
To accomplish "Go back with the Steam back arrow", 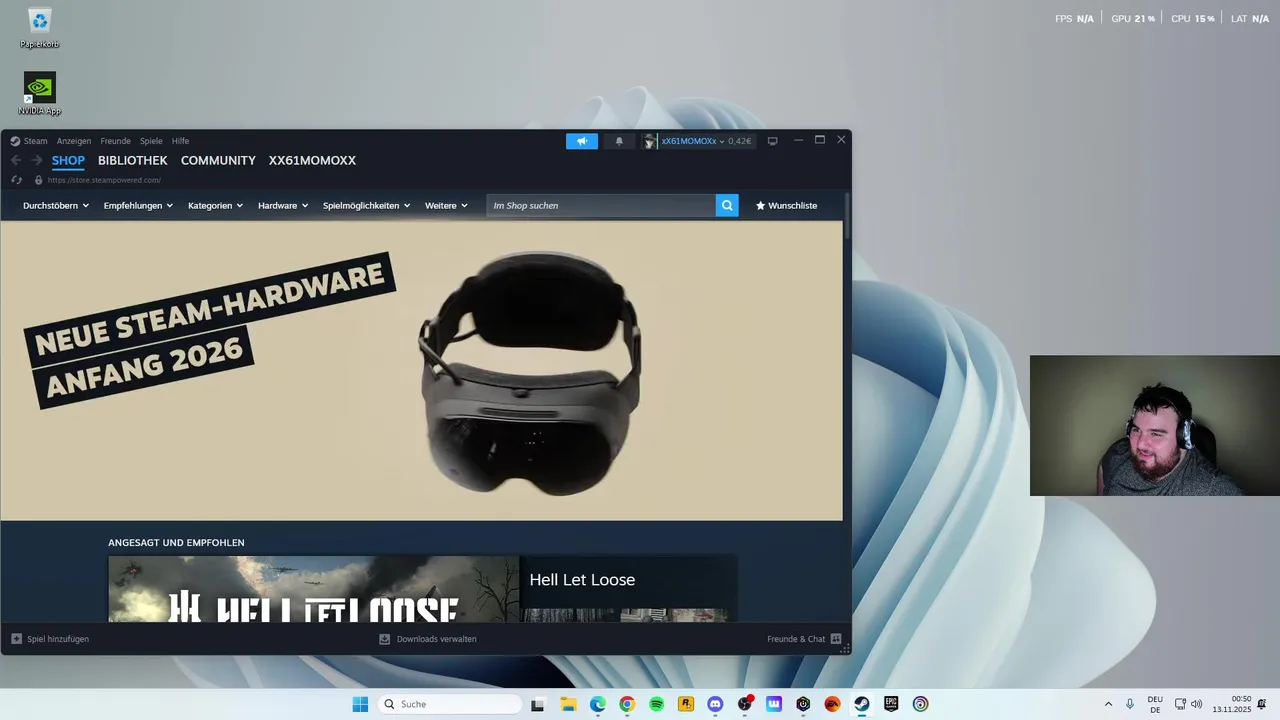I will pyautogui.click(x=16, y=160).
